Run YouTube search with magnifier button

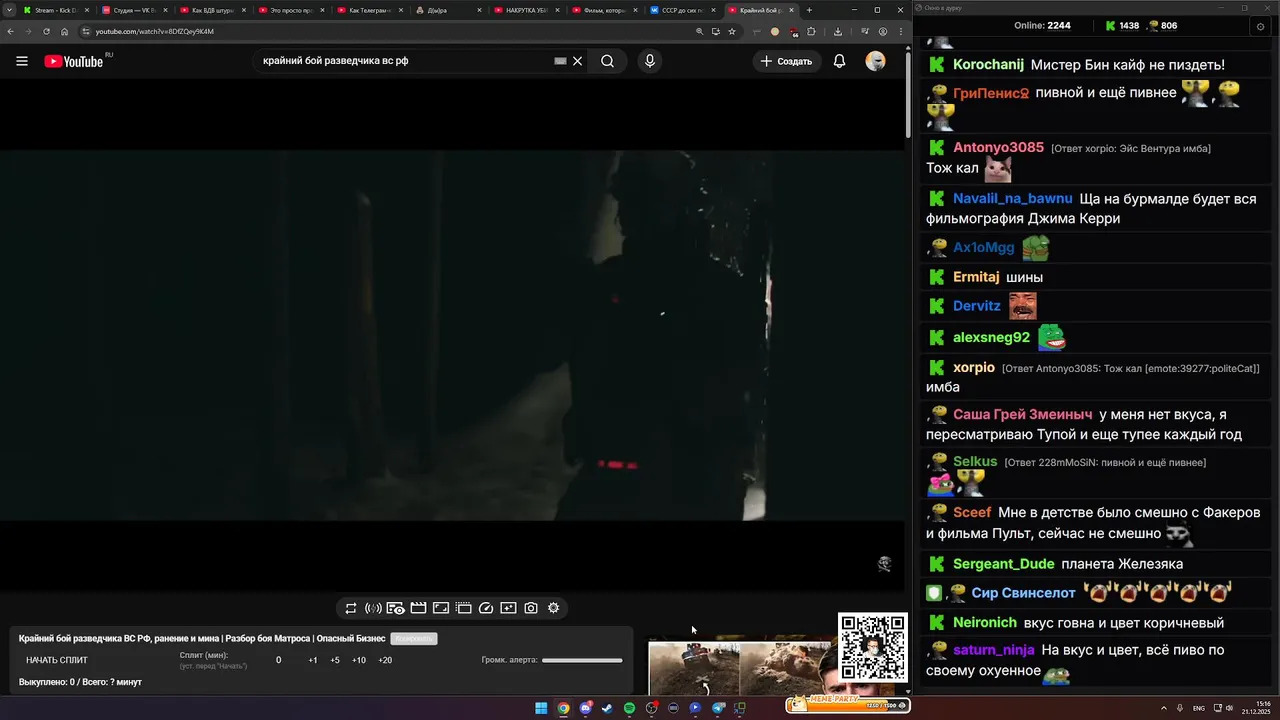pos(607,61)
